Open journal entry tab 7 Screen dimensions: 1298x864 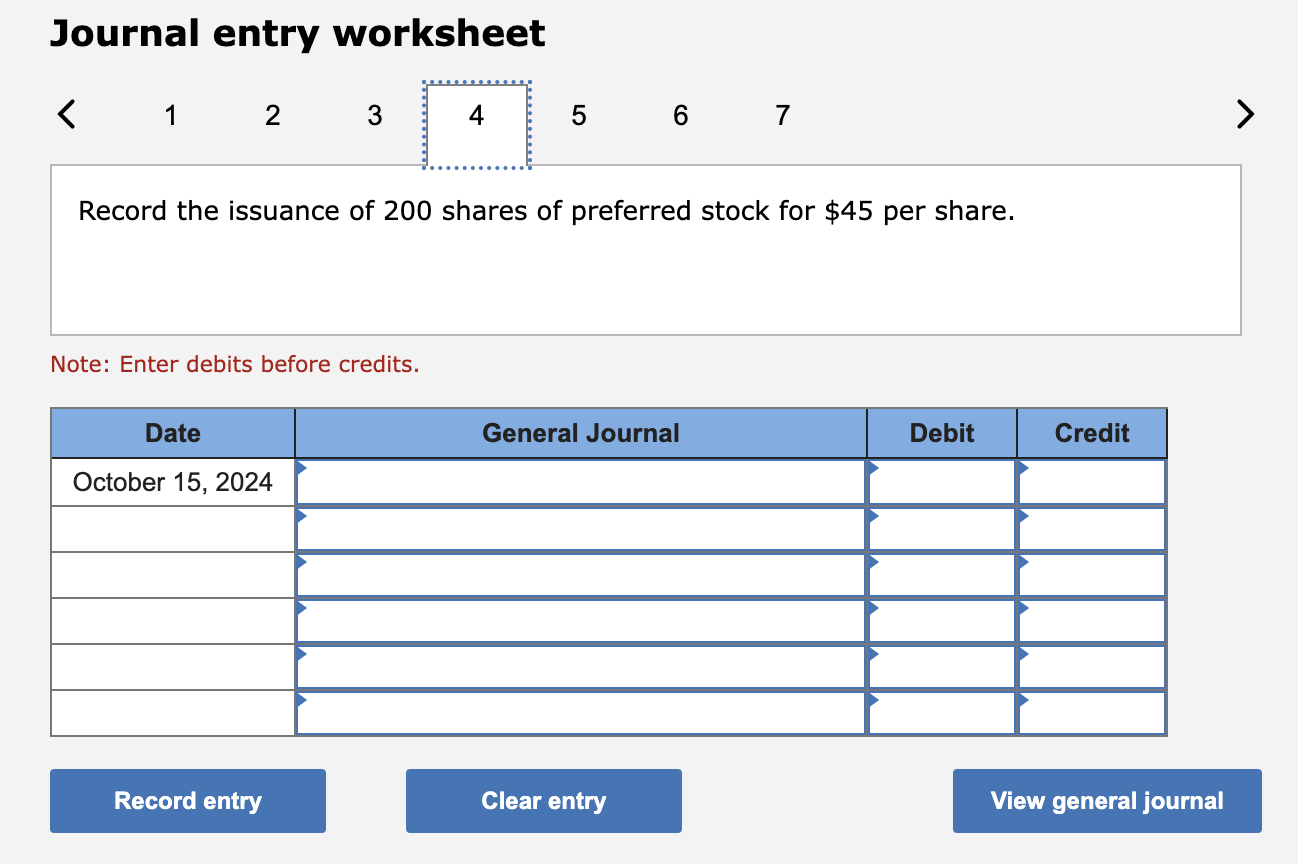coord(781,115)
